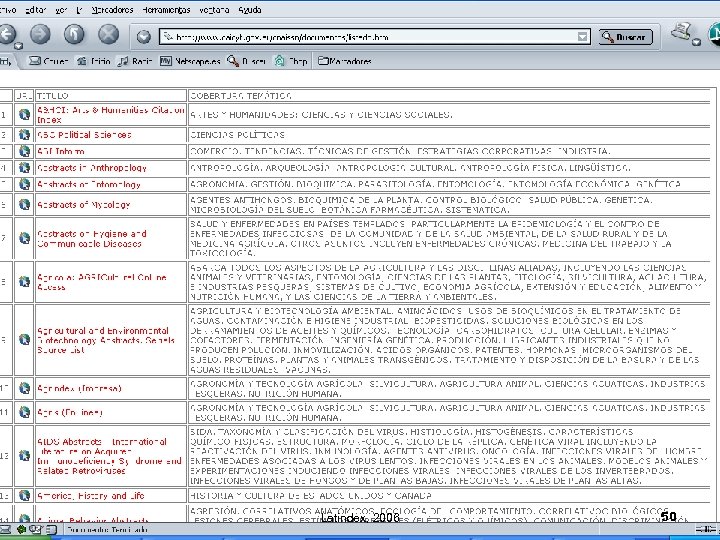Open the A&HCI Arts & Humanities Citation Index link
720x540 pixels.
(111, 114)
